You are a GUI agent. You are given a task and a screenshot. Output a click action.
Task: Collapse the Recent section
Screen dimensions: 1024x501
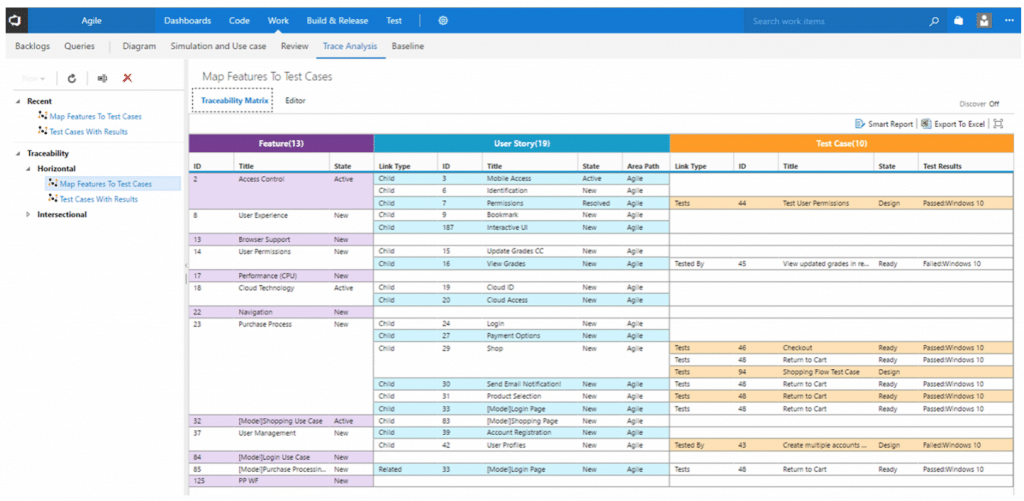coord(18,101)
